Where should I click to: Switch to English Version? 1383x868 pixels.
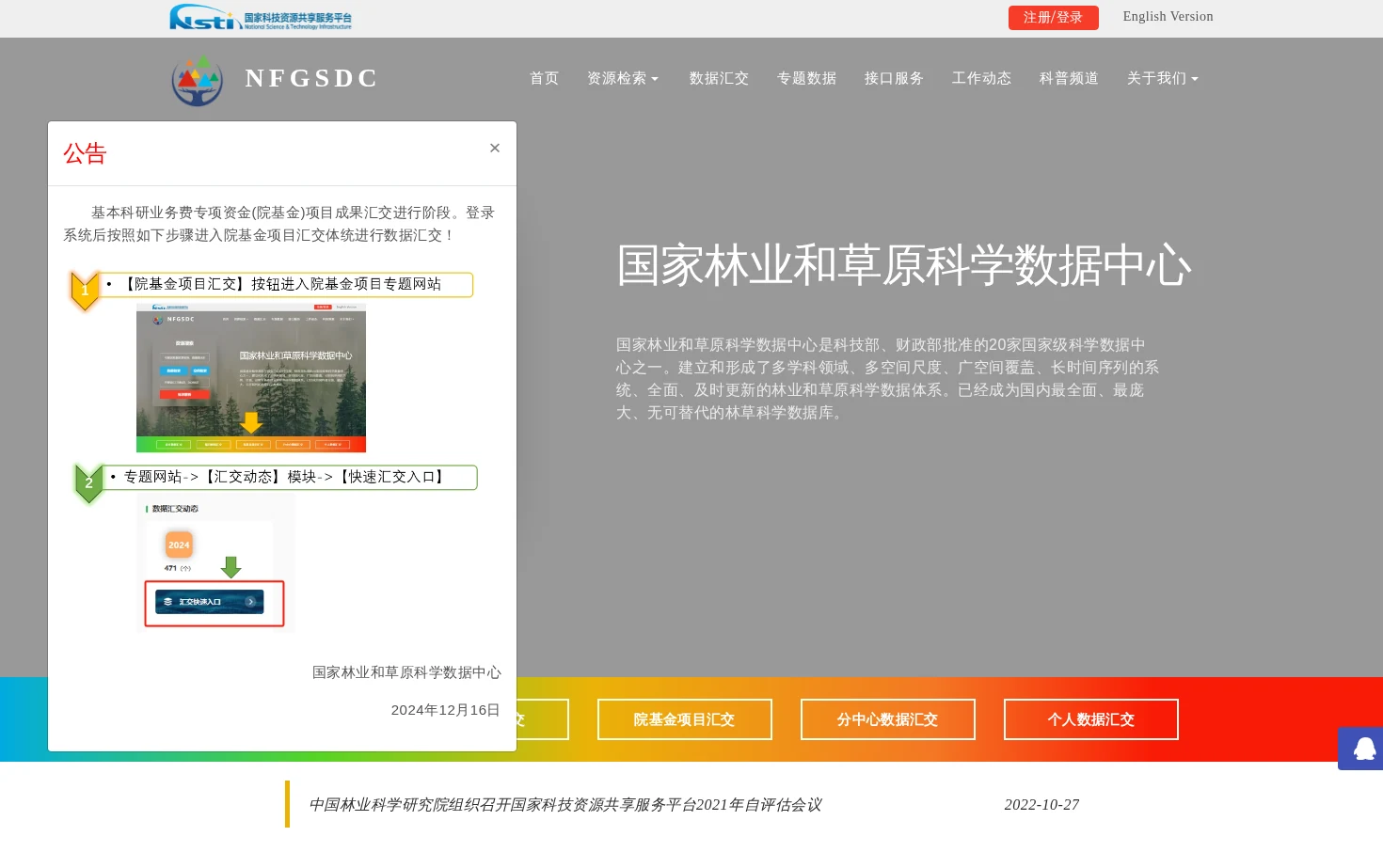point(1168,16)
